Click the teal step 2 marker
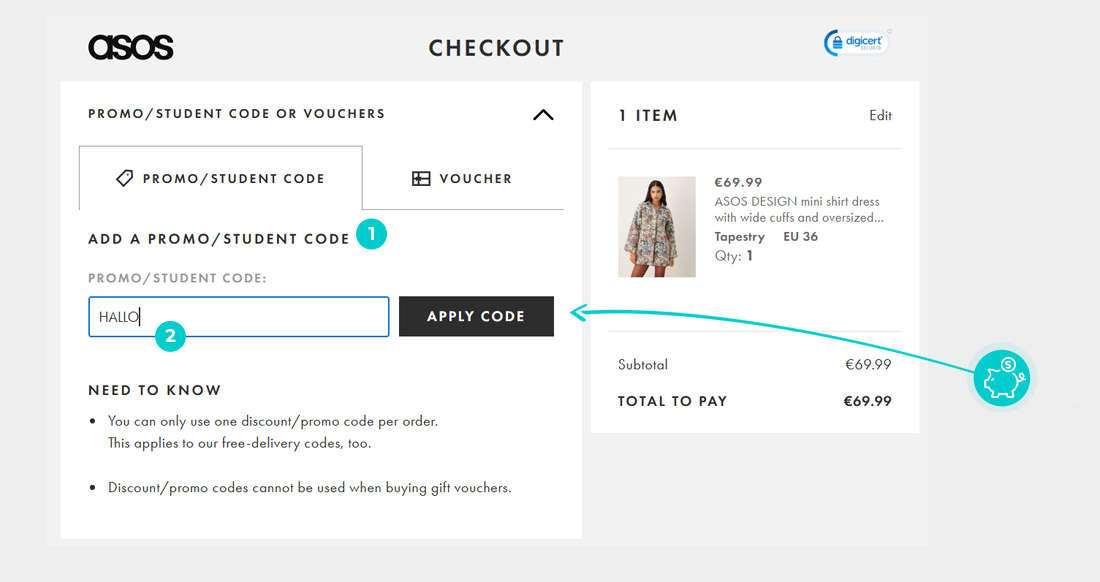This screenshot has height=582, width=1100. coord(170,336)
